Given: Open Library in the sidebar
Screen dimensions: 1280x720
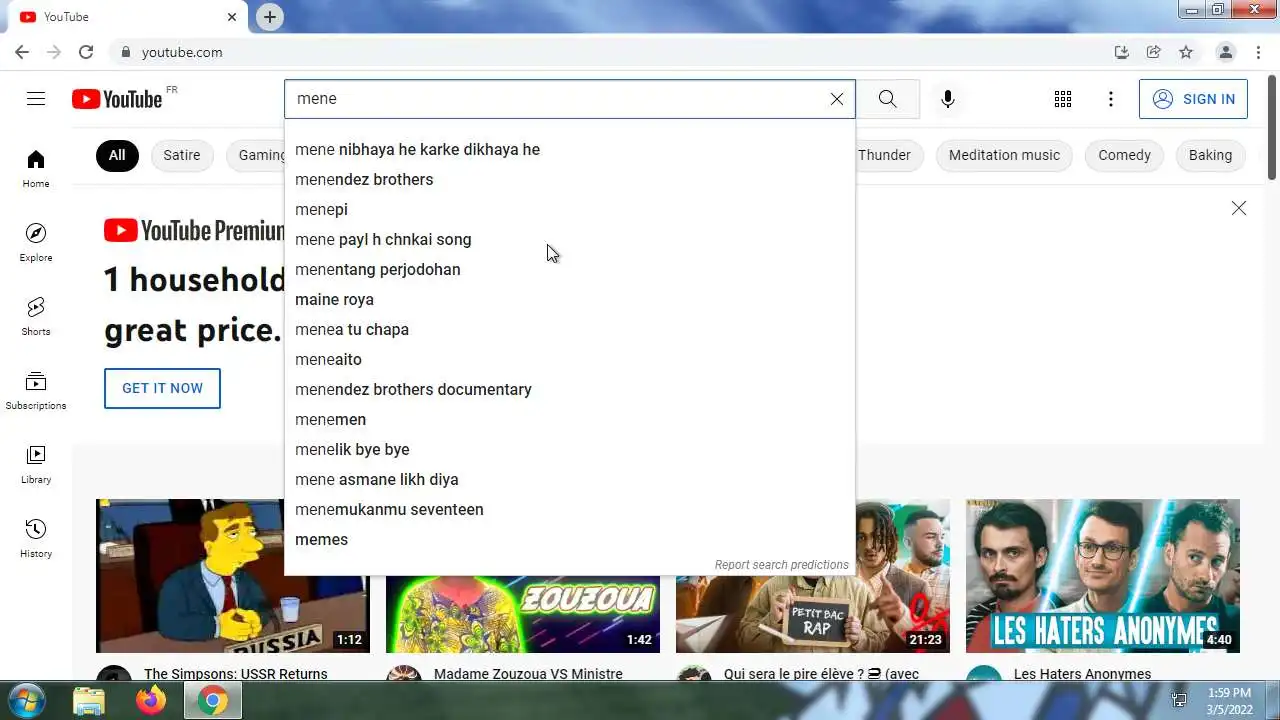Looking at the screenshot, I should click(36, 465).
